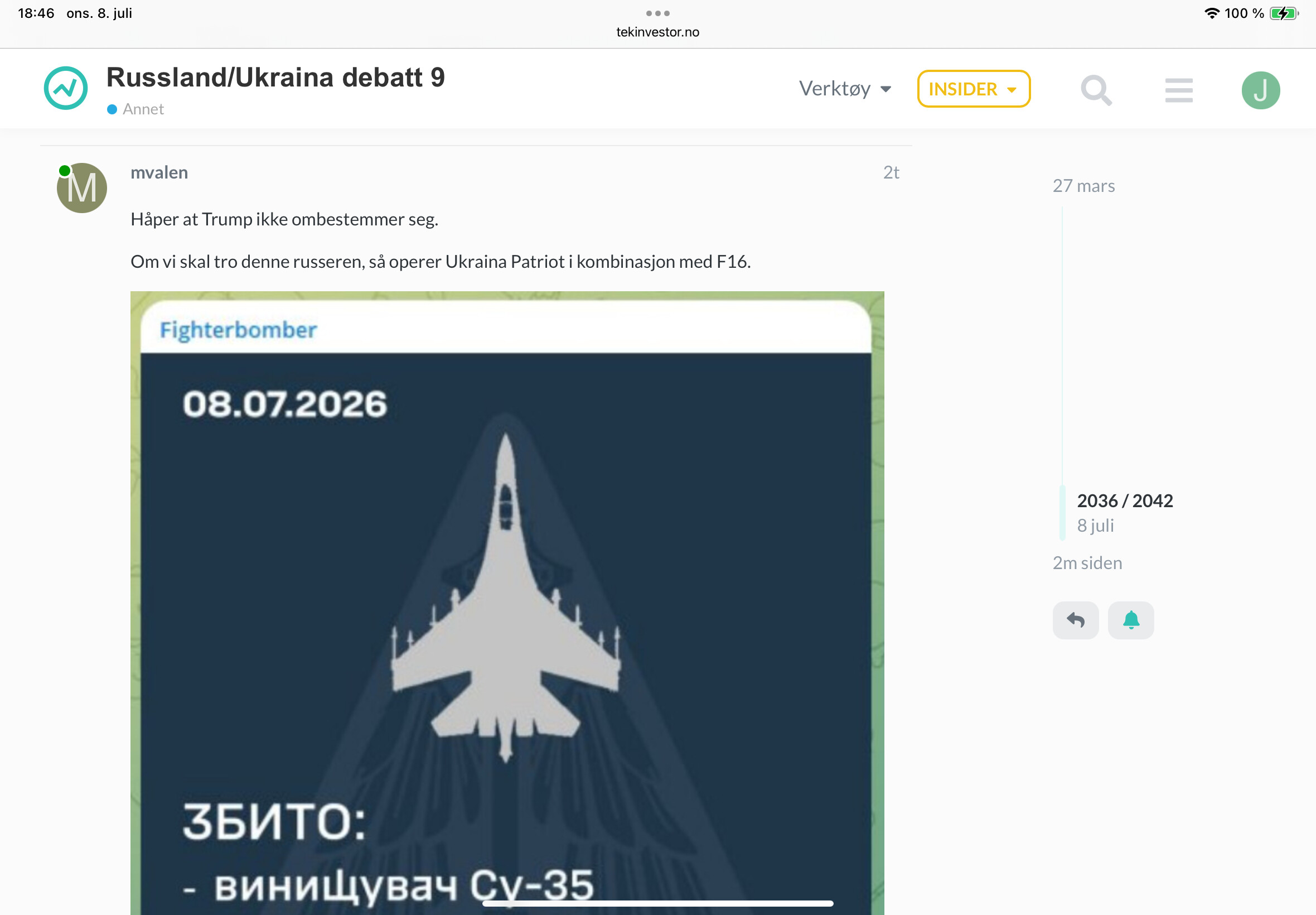Click the Tekinvestor logo icon

coord(66,88)
